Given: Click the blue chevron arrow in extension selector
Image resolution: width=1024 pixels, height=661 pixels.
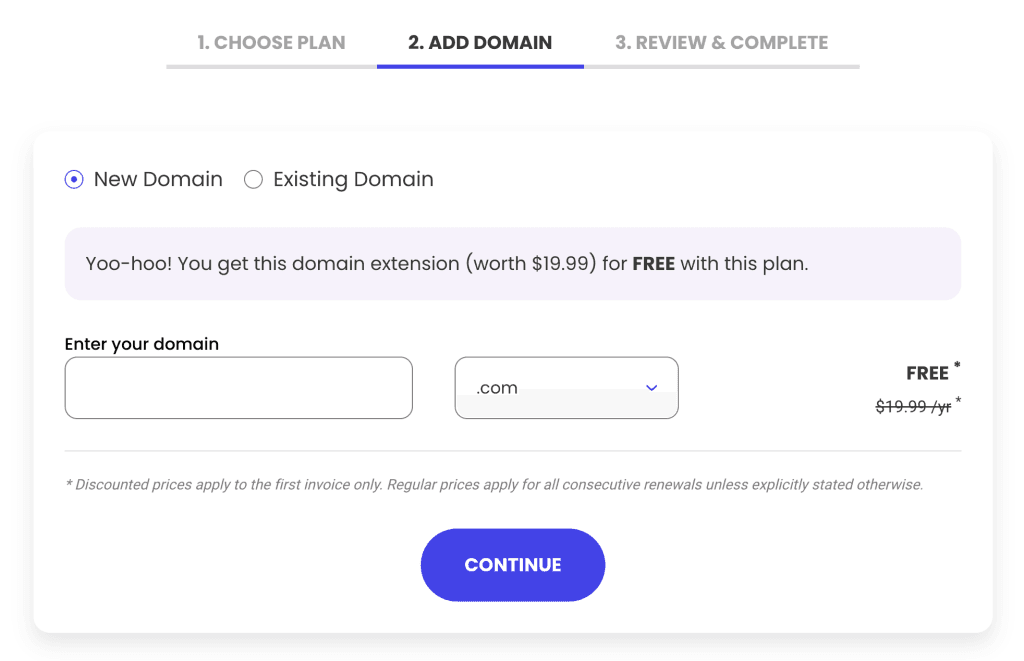Looking at the screenshot, I should tap(652, 388).
